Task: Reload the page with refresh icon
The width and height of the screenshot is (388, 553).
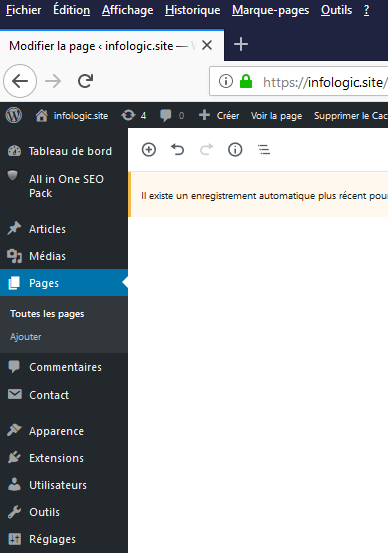Action: pos(85,81)
